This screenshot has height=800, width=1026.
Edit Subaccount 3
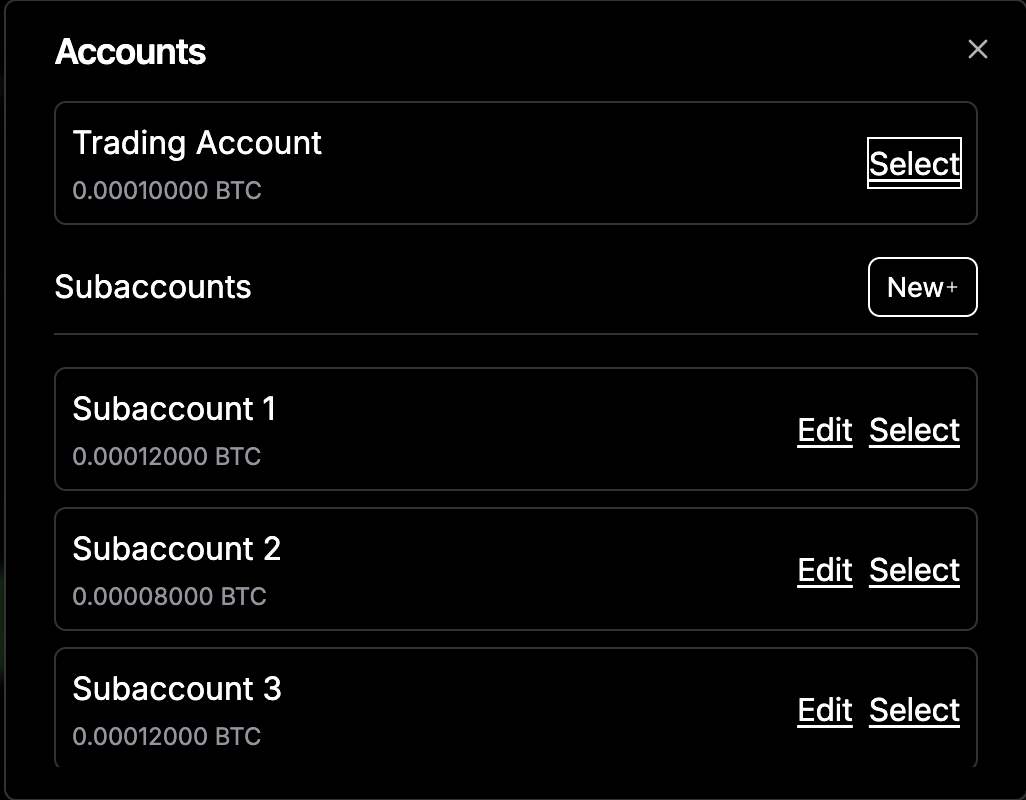pos(824,710)
